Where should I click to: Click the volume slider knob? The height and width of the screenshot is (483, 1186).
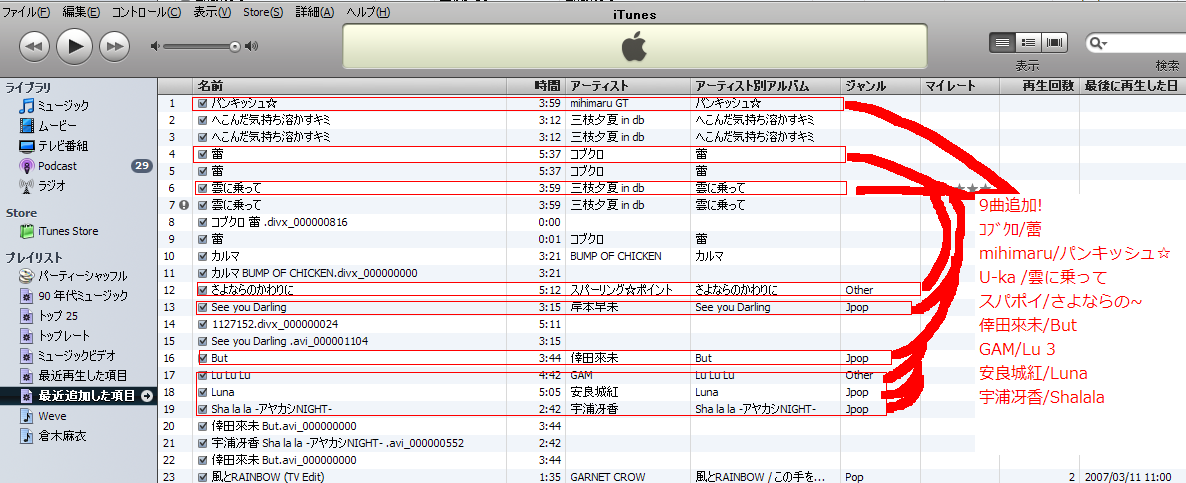(x=235, y=46)
